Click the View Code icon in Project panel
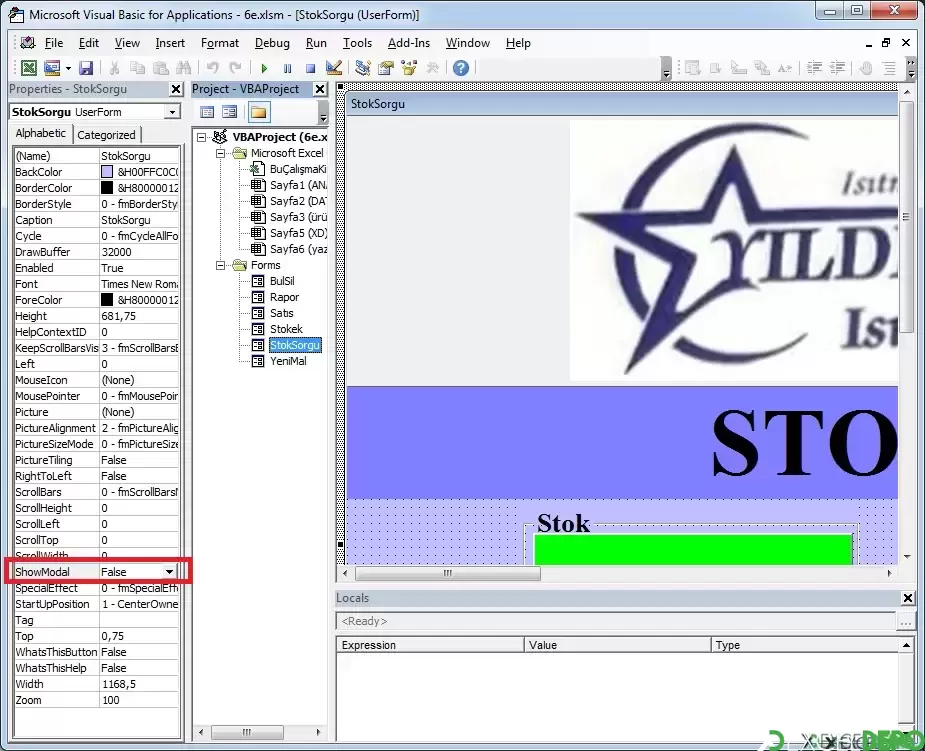 pos(207,112)
